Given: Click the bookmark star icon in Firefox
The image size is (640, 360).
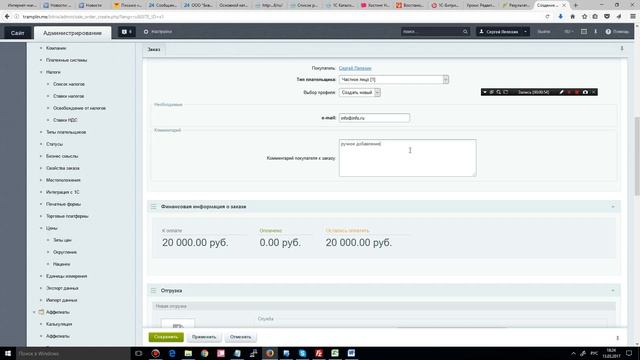Looking at the screenshot, I should [584, 16].
